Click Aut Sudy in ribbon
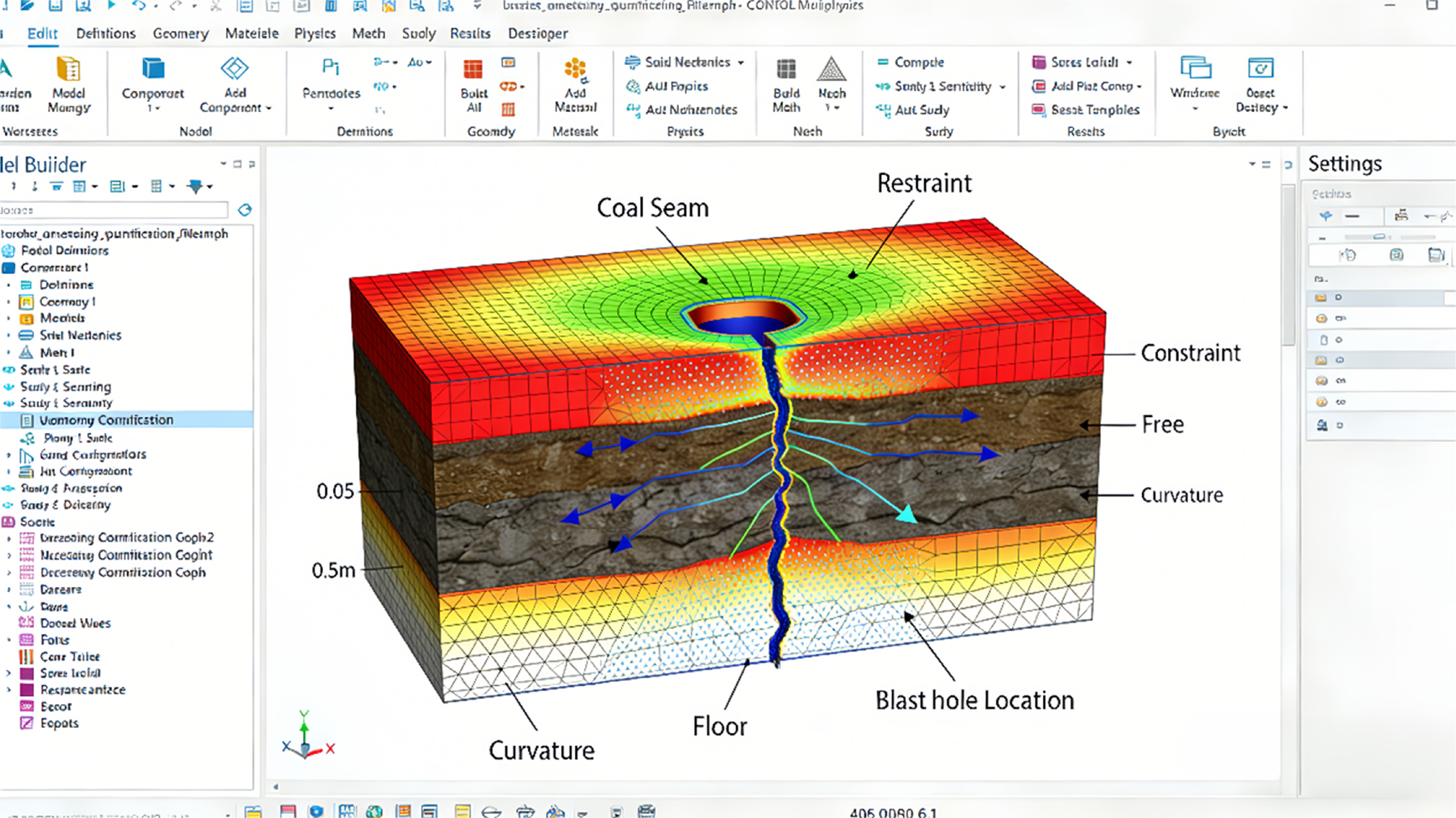The image size is (1456, 818). [x=912, y=110]
